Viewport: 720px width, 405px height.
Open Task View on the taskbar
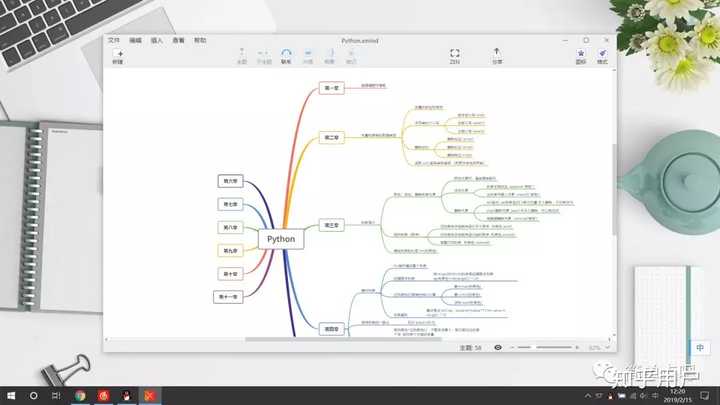[x=56, y=395]
